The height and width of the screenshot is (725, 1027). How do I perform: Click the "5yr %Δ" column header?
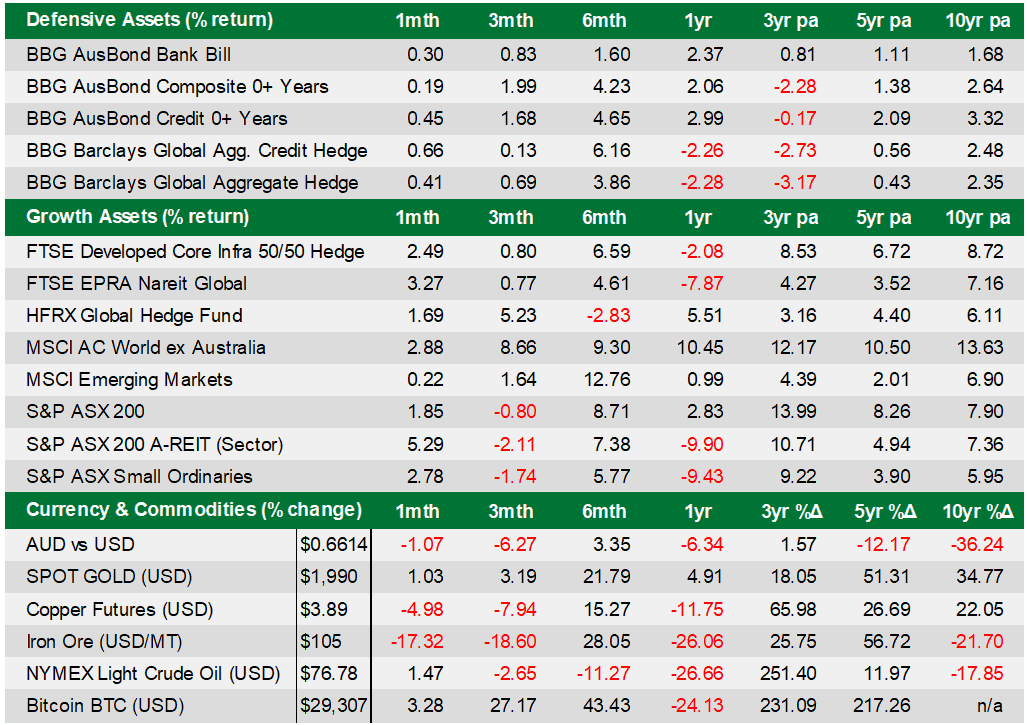click(x=885, y=511)
